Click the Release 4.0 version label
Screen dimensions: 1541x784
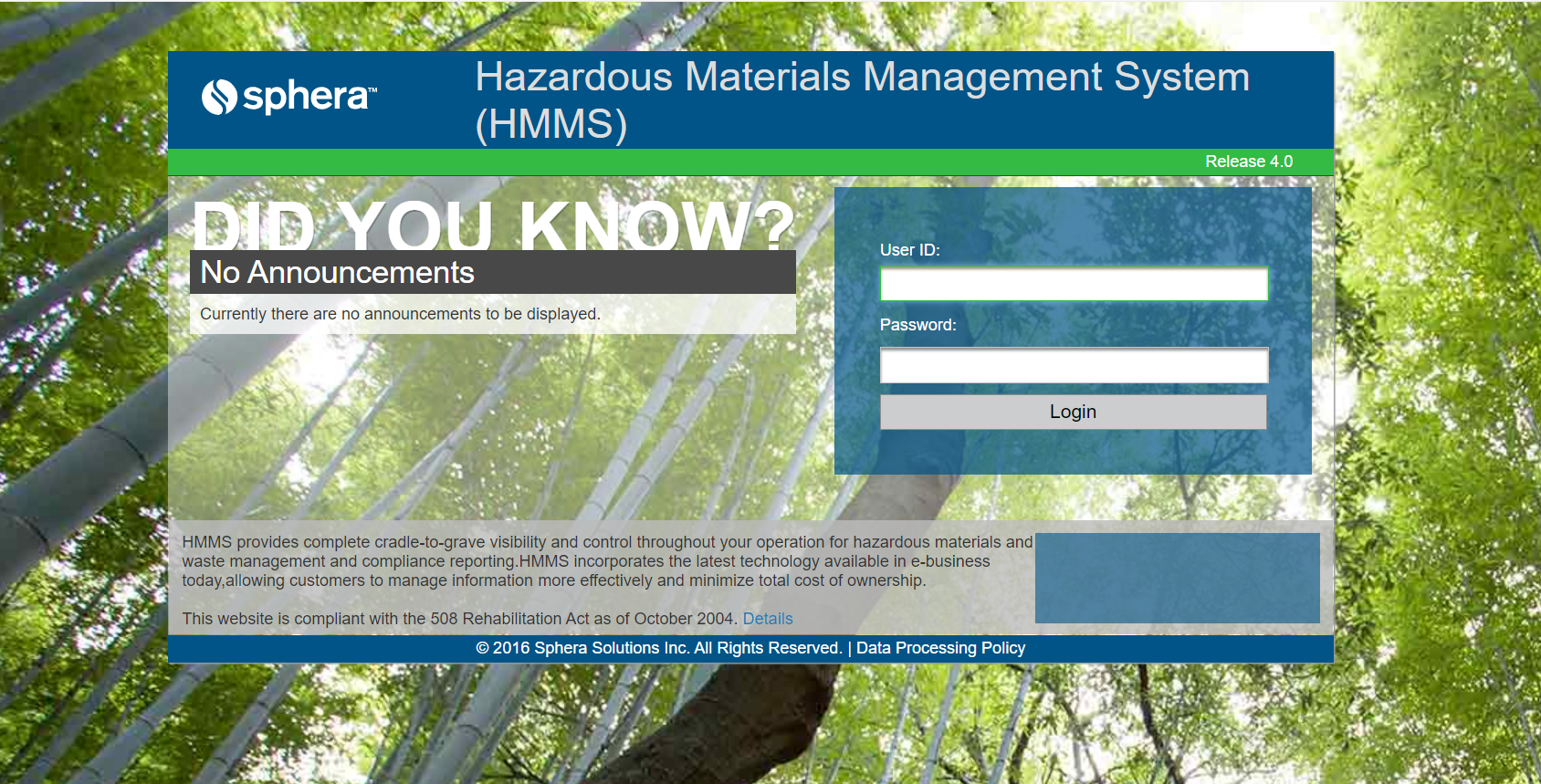(1248, 162)
